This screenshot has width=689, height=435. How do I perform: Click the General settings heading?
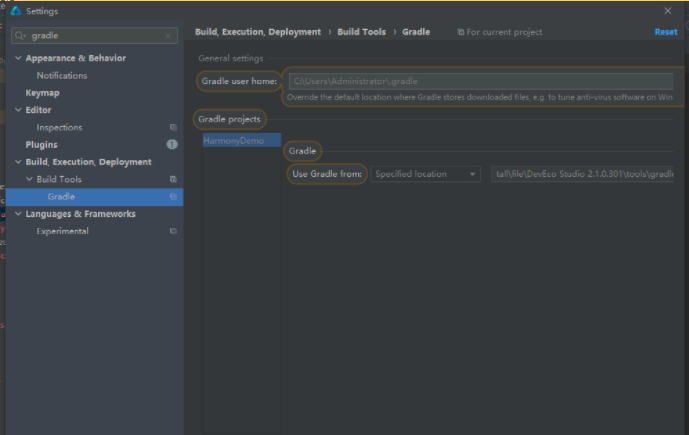tap(231, 58)
